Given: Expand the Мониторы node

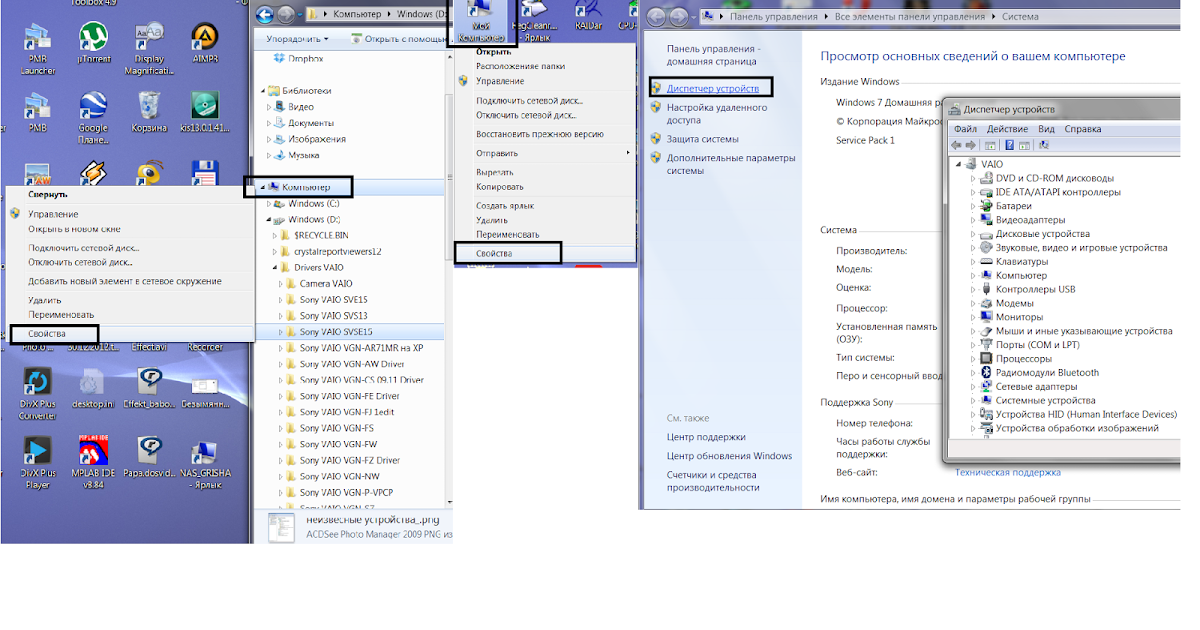Looking at the screenshot, I should click(x=973, y=317).
